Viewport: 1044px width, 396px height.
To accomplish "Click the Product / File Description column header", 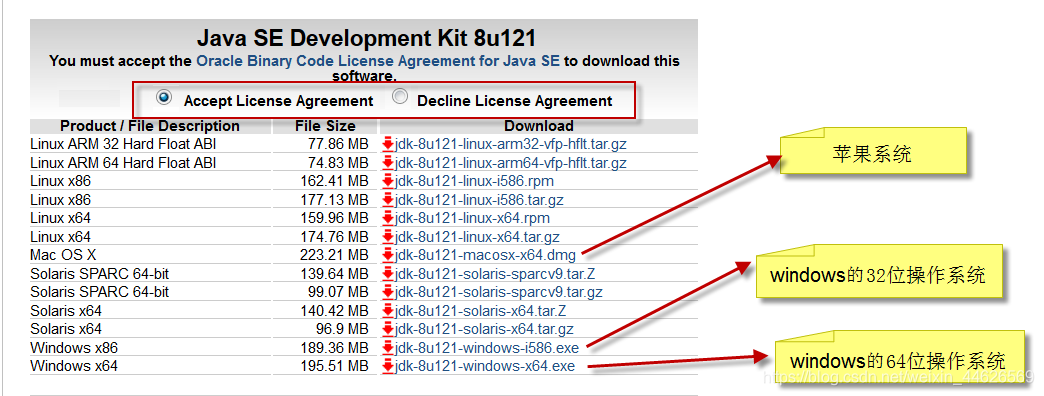I will tap(150, 126).
